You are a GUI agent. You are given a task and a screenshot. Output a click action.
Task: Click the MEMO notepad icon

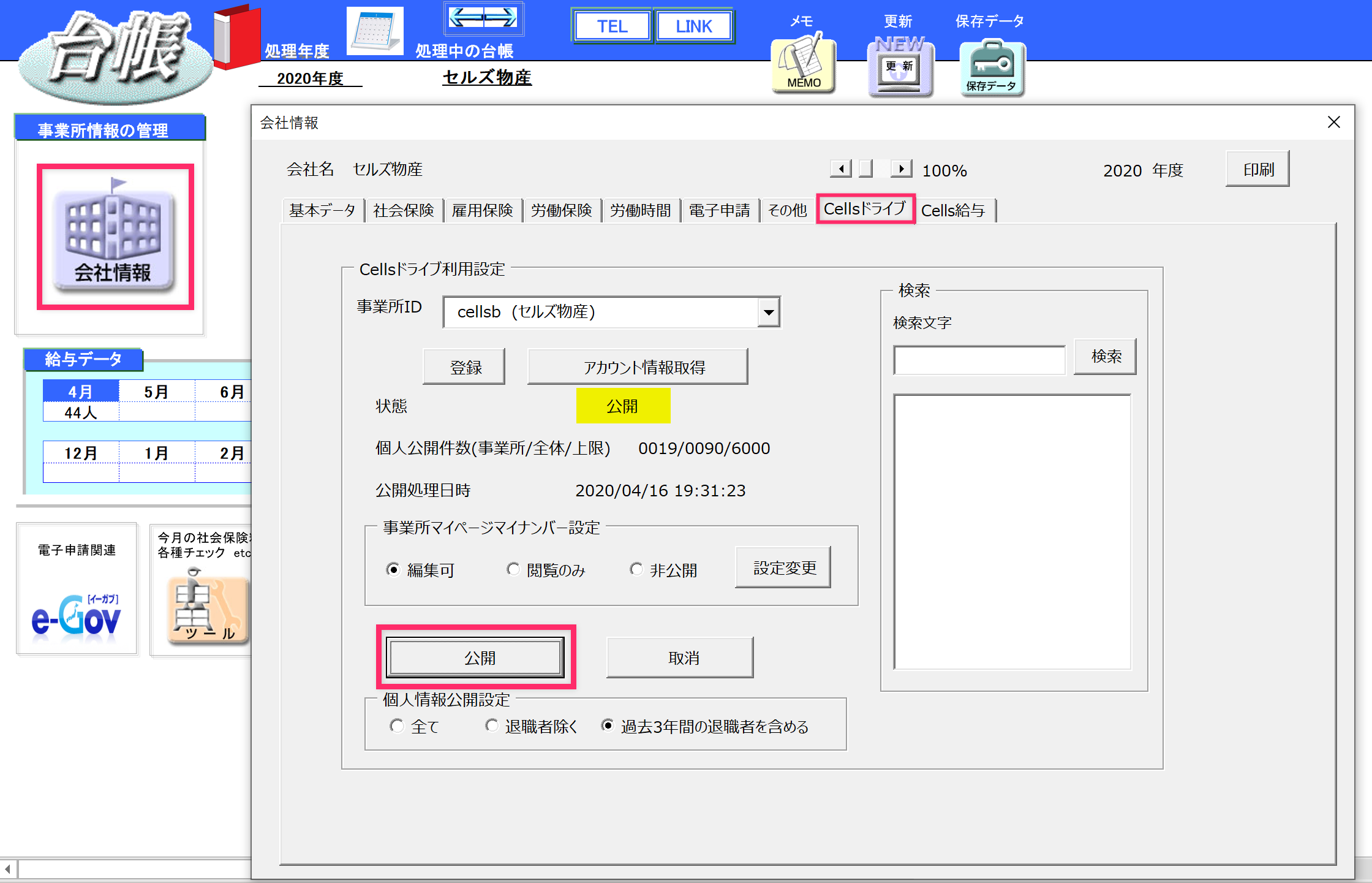(804, 64)
